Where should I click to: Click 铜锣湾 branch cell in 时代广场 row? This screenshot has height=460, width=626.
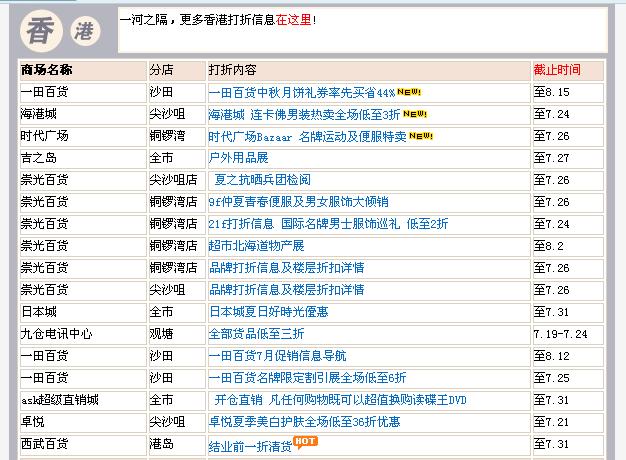pyautogui.click(x=177, y=137)
